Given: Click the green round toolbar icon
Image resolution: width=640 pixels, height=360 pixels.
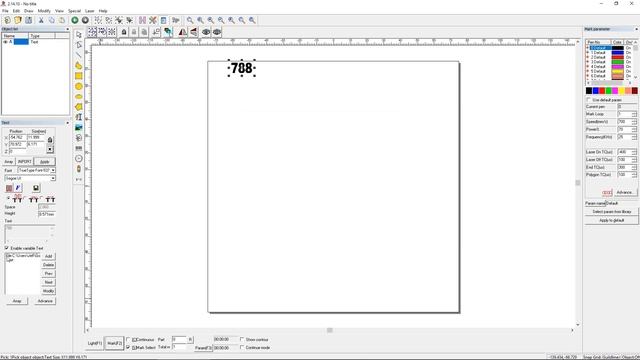Looking at the screenshot, I should [x=75, y=20].
